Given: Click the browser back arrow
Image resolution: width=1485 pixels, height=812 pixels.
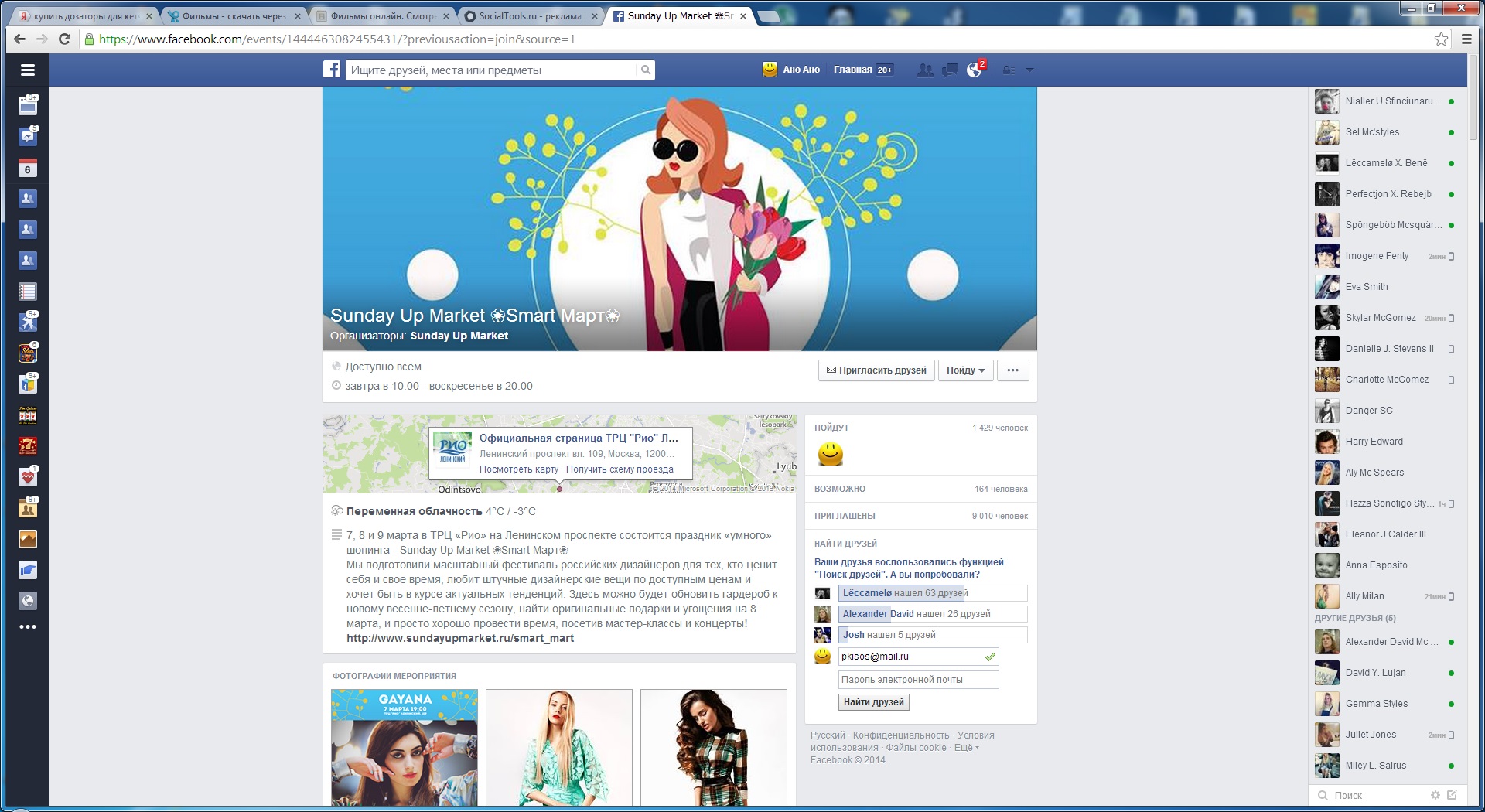Looking at the screenshot, I should [20, 39].
